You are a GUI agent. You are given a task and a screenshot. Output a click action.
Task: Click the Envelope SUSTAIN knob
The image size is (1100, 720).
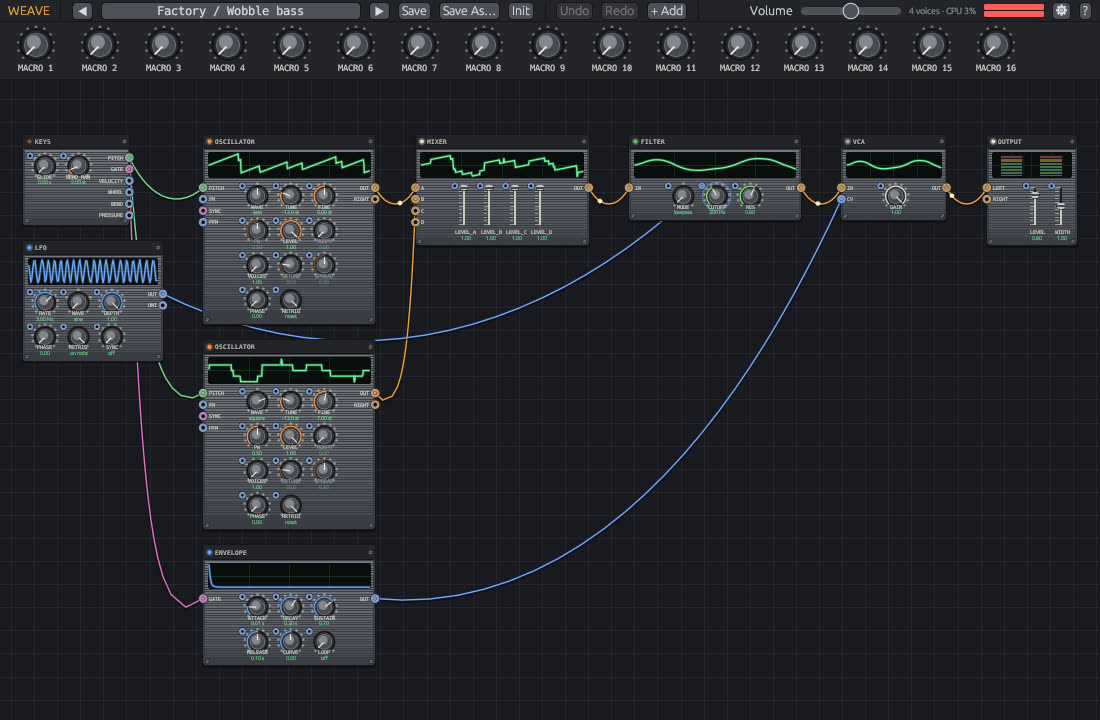[x=323, y=606]
